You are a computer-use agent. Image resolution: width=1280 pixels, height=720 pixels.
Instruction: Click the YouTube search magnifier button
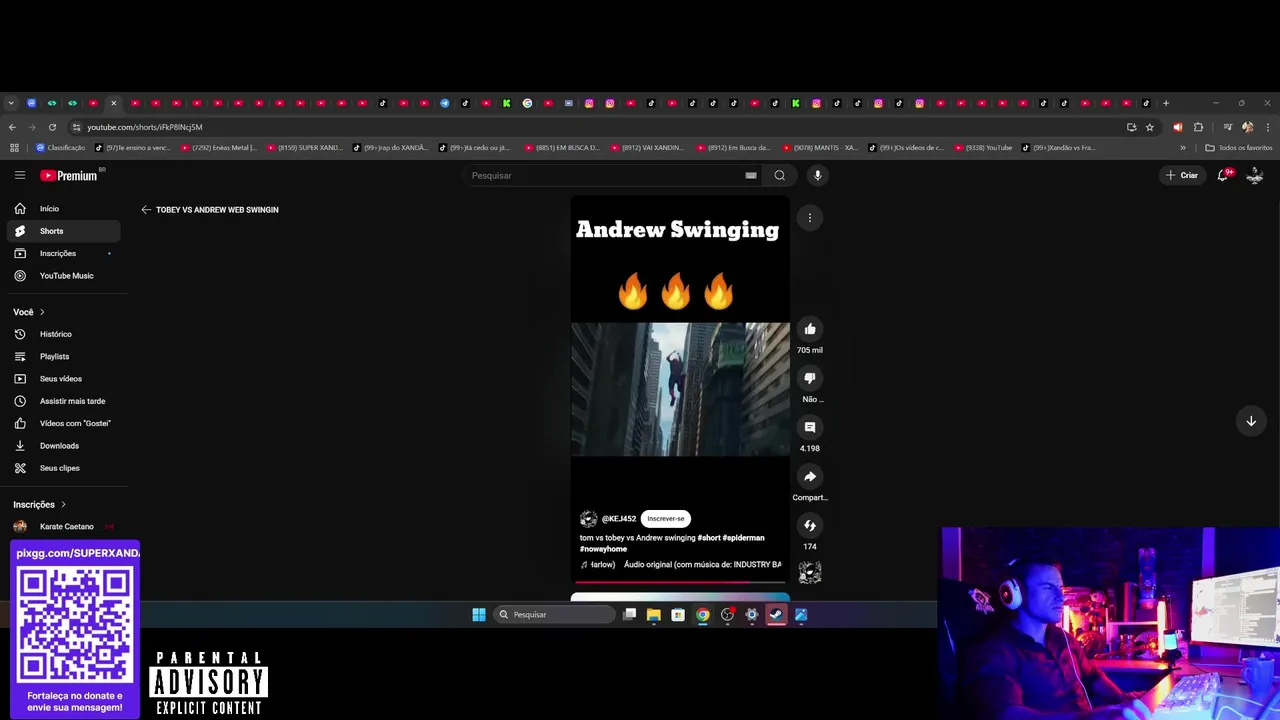(x=780, y=175)
